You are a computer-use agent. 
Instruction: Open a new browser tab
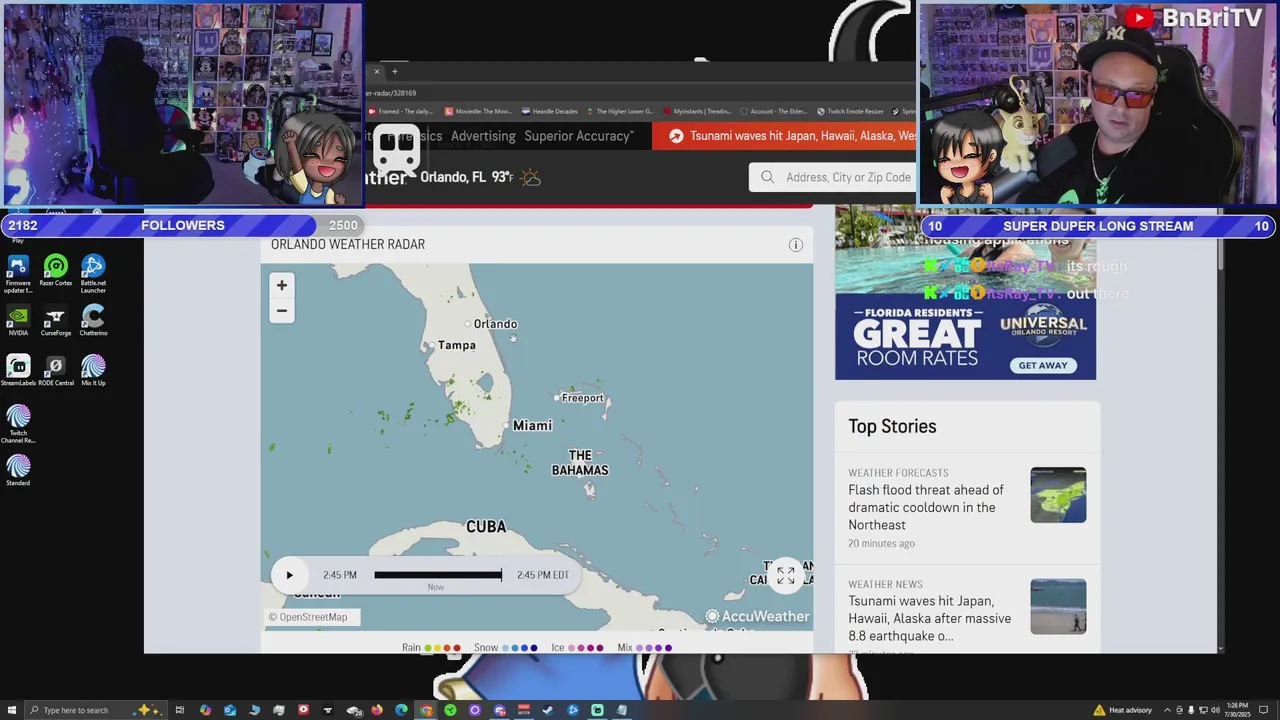coord(395,72)
